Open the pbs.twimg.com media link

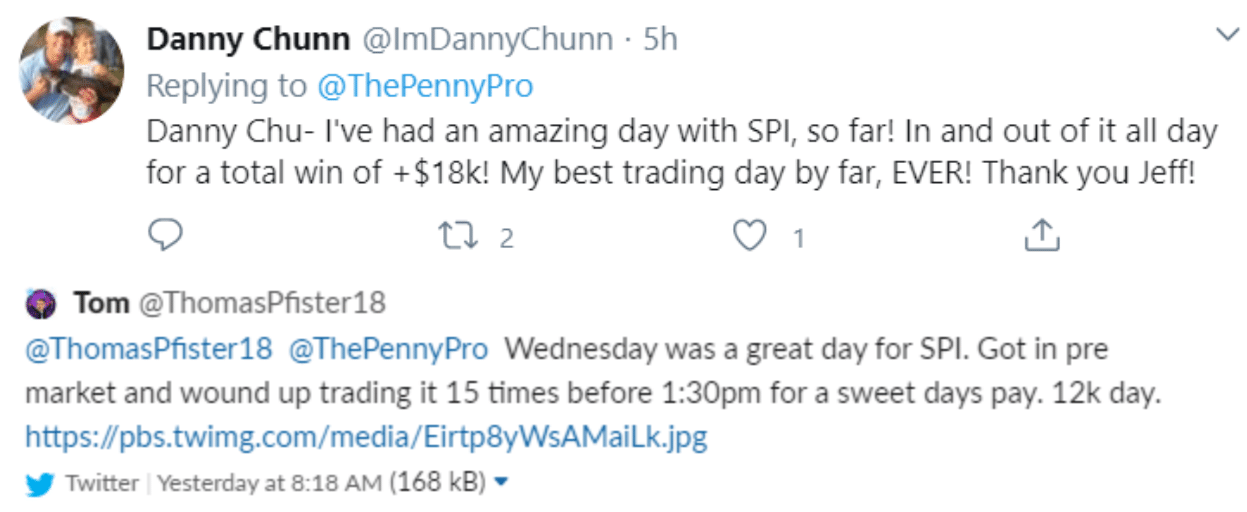366,438
